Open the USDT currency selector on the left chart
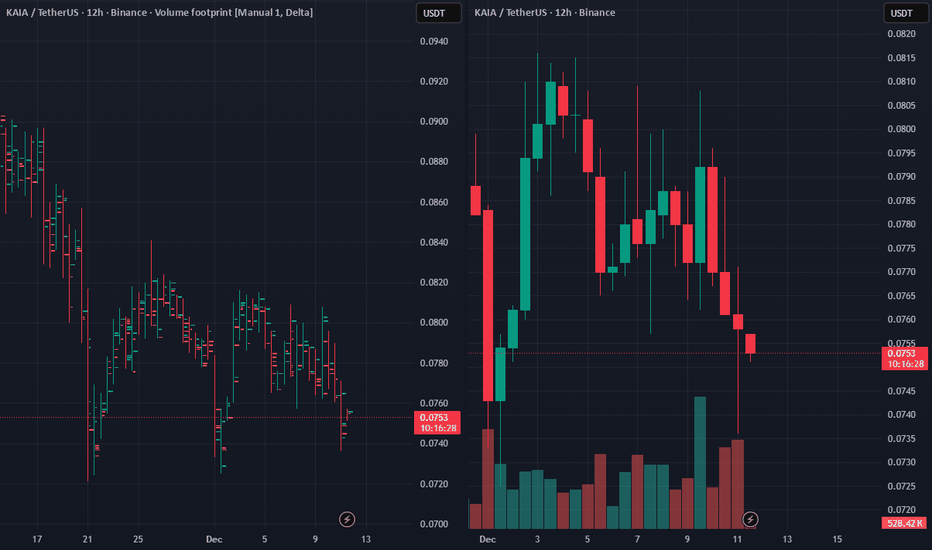Image resolution: width=932 pixels, height=550 pixels. point(439,13)
